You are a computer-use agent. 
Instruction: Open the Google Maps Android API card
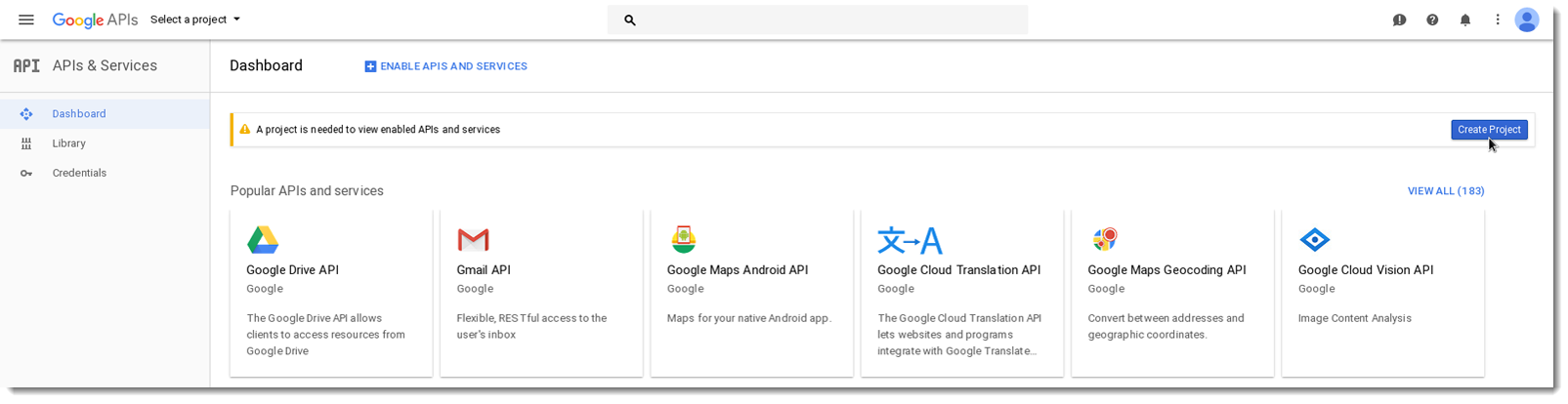click(751, 293)
